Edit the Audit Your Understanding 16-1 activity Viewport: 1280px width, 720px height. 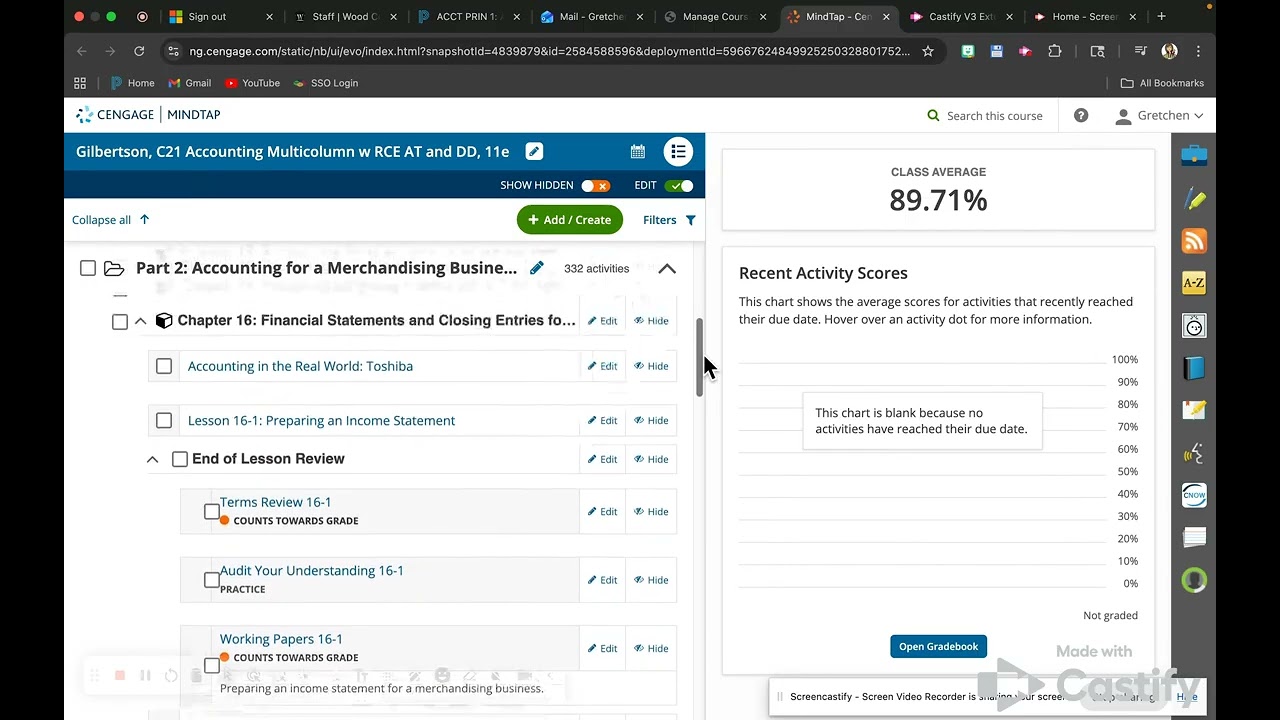coord(602,580)
